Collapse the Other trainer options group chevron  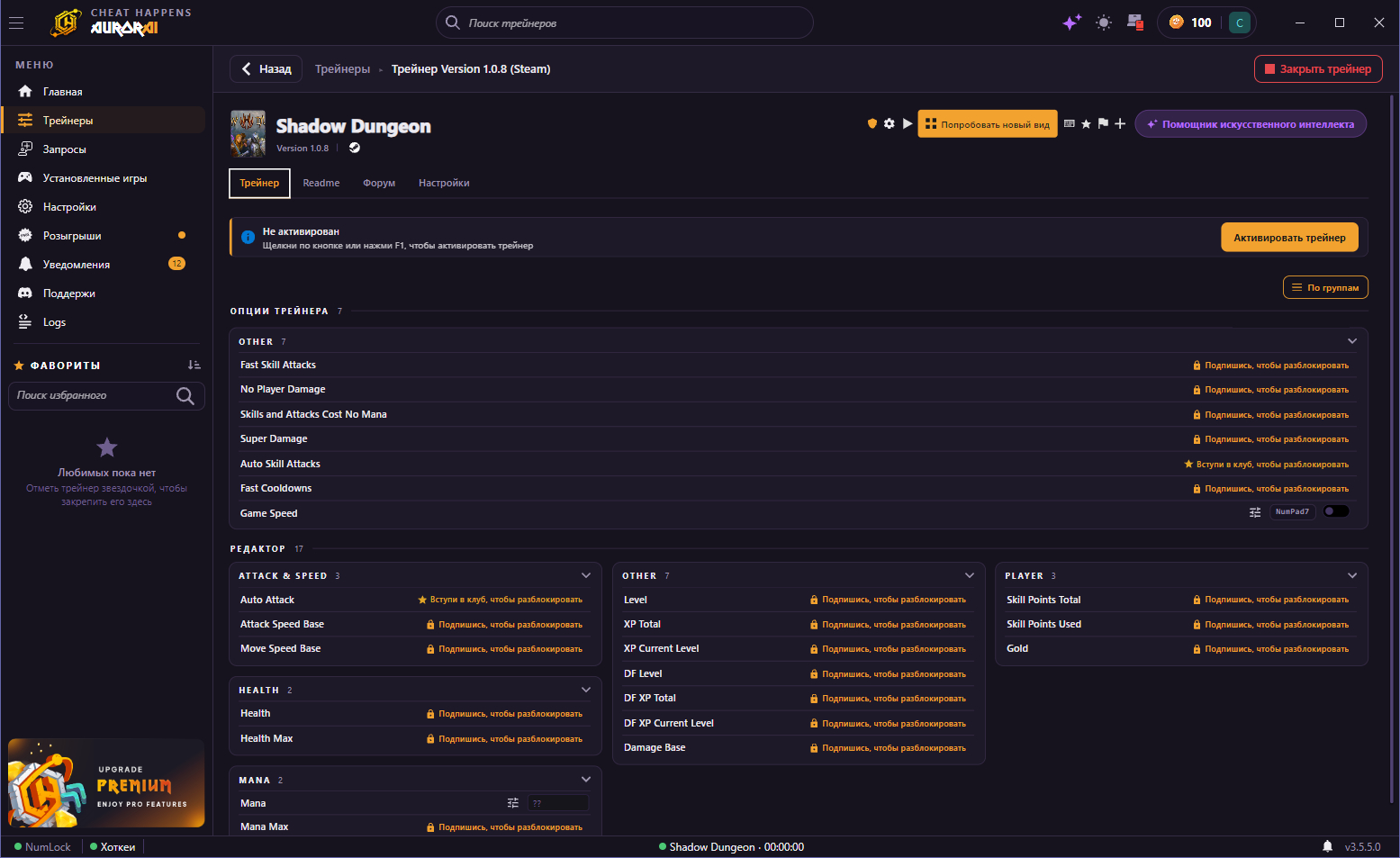point(1352,341)
